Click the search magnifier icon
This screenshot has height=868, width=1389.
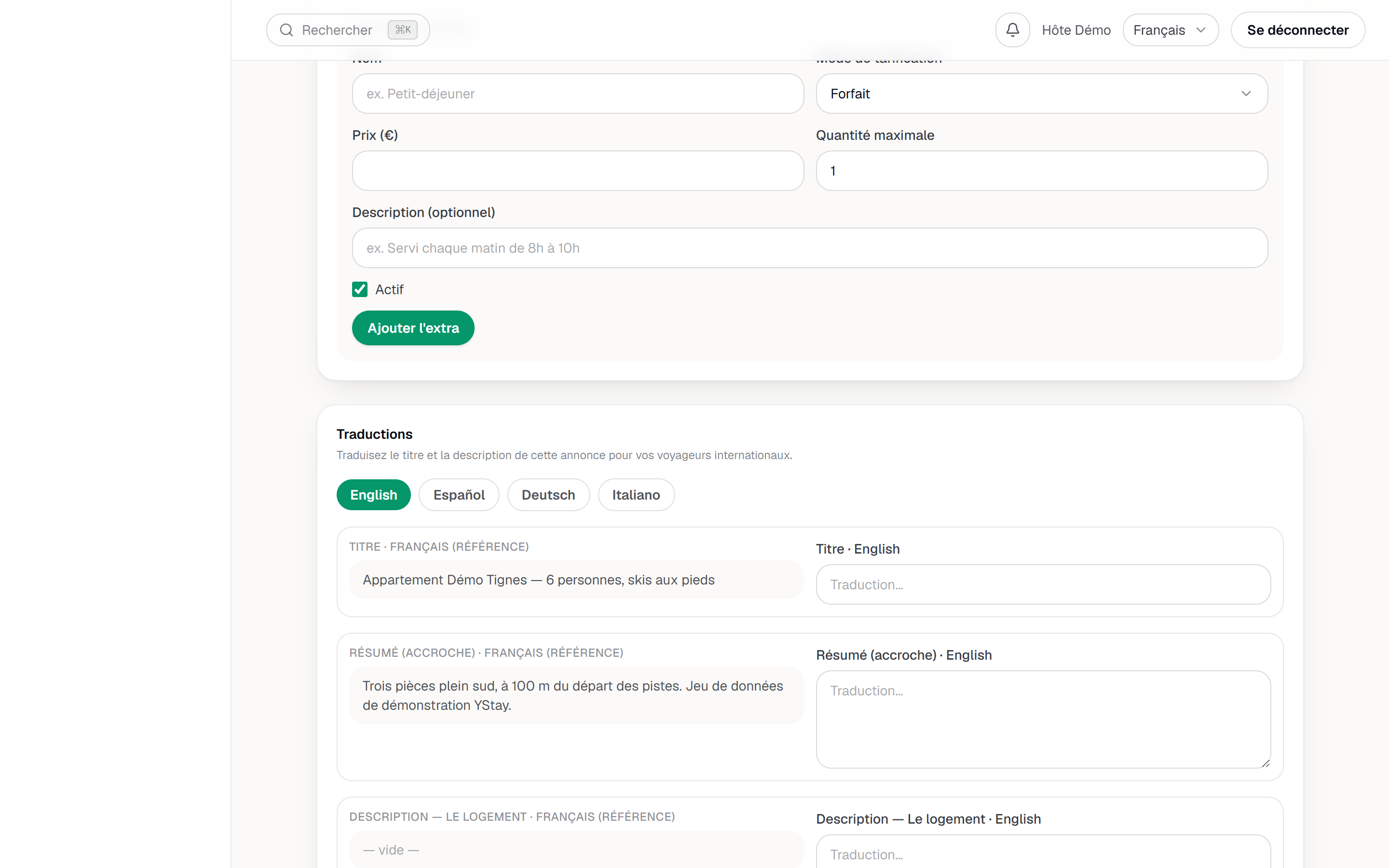[286, 30]
